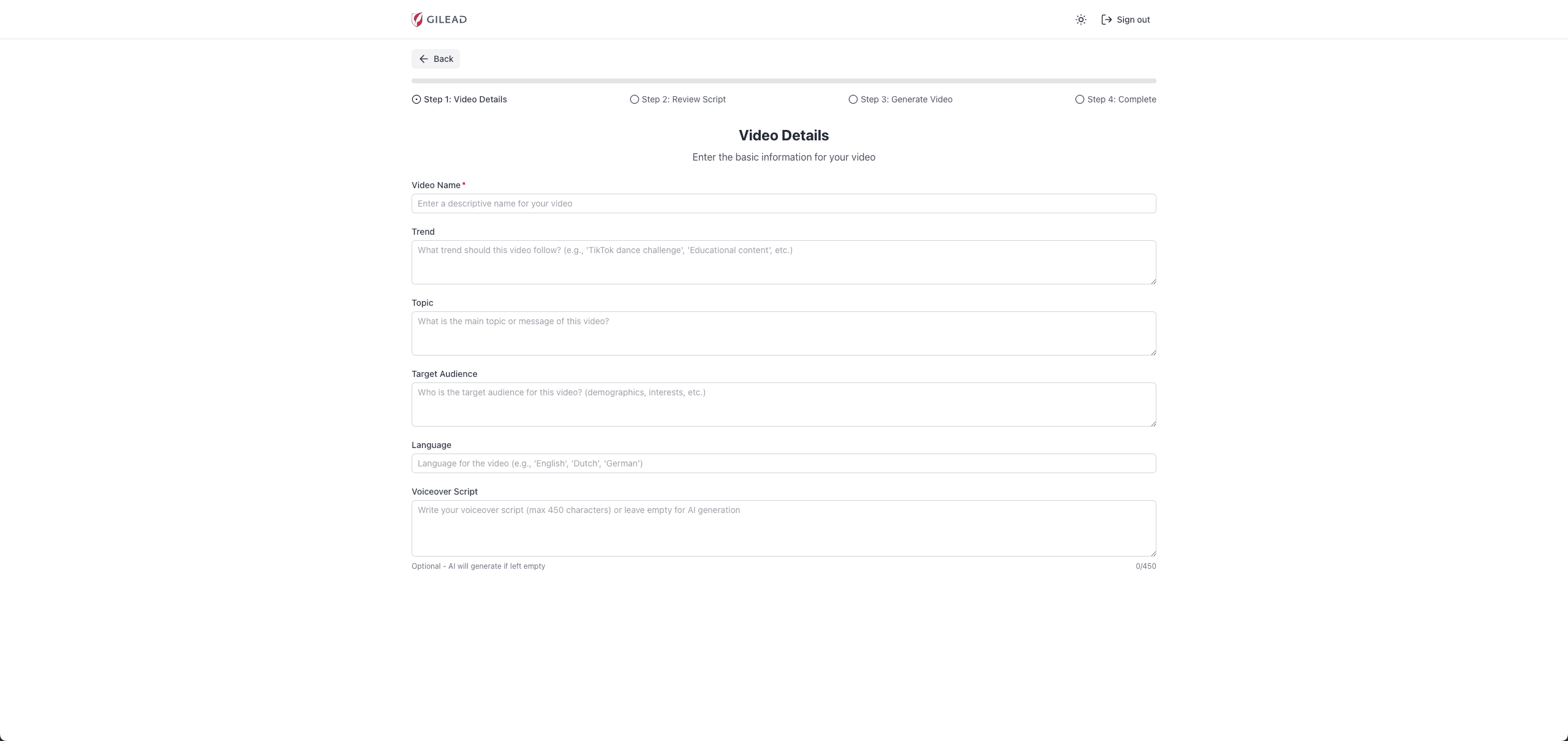Click the progress bar above the steps

point(783,80)
